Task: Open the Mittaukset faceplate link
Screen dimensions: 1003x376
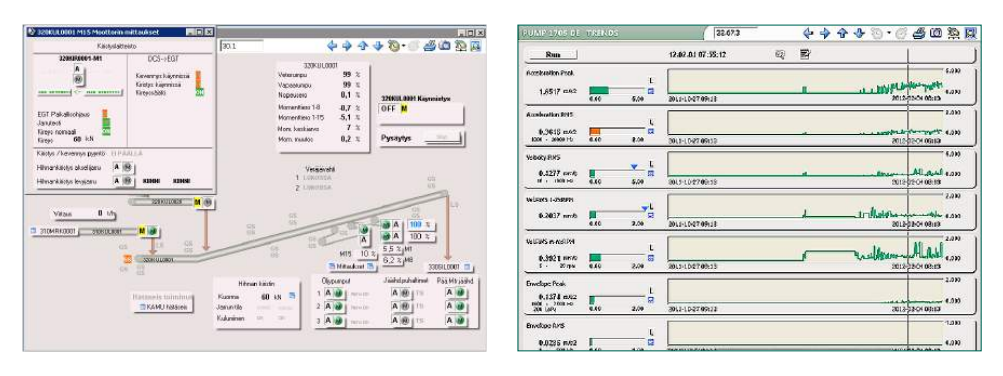Action: point(346,265)
